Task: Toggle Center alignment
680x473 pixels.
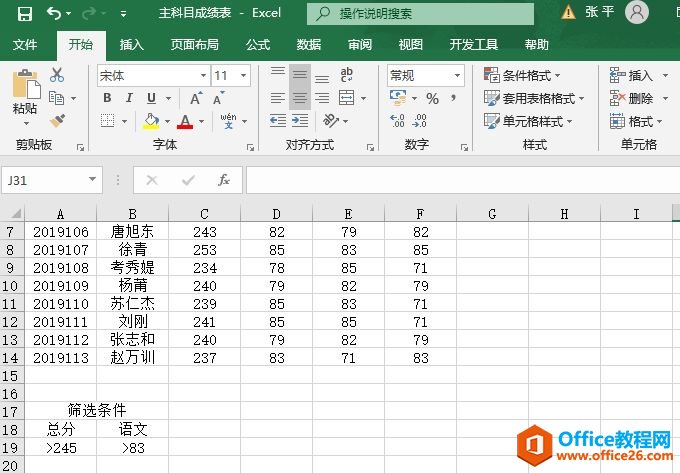Action: [x=300, y=98]
